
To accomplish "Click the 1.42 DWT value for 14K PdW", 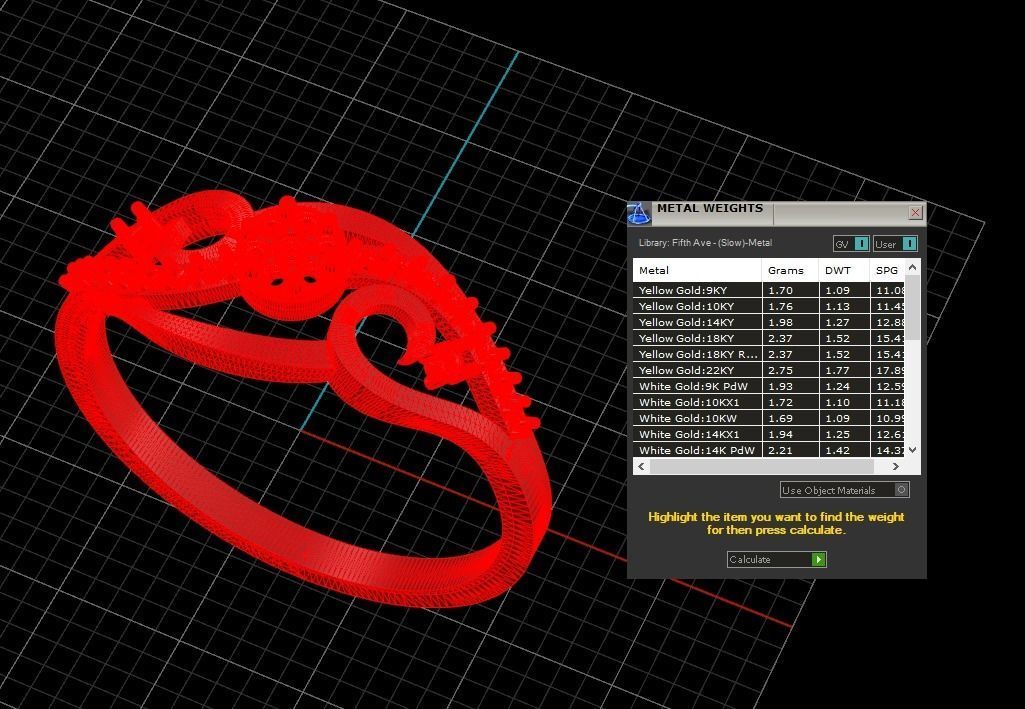I will [837, 450].
